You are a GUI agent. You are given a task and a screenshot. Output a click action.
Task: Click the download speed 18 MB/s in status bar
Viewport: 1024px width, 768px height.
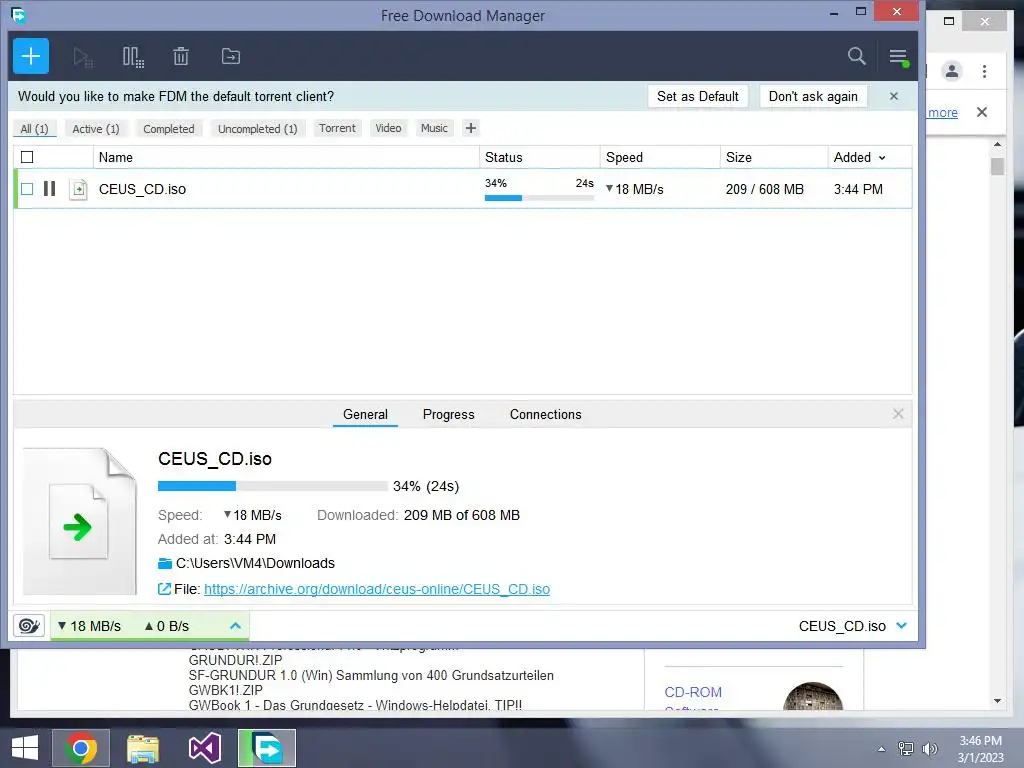coord(89,626)
